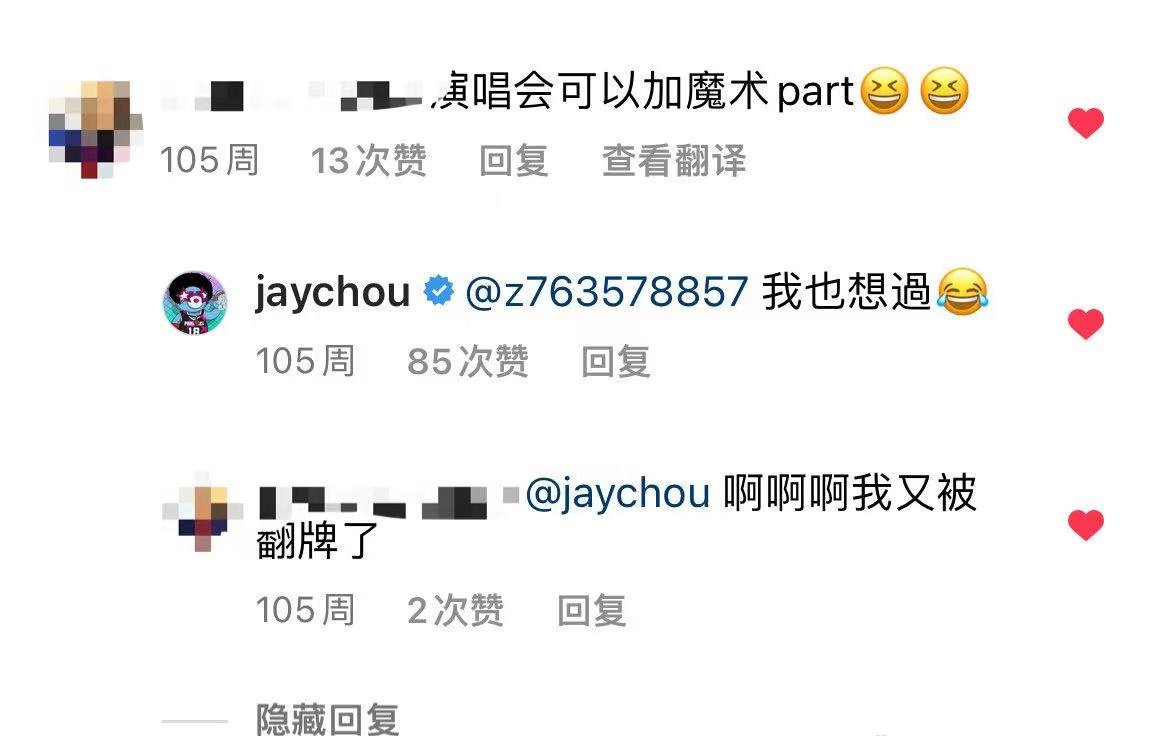This screenshot has width=1170, height=736.
Task: Open jaychou's profile avatar
Action: [x=195, y=302]
